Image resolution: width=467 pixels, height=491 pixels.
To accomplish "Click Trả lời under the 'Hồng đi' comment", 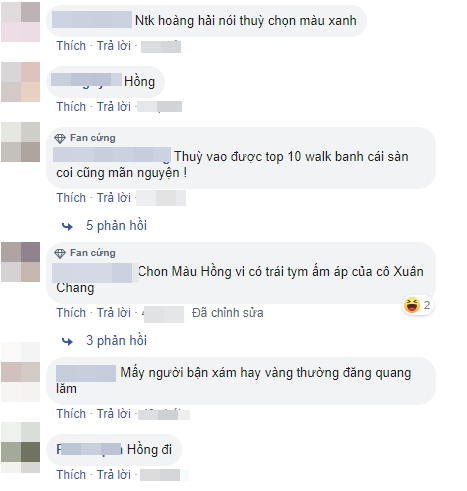I will click(x=114, y=475).
